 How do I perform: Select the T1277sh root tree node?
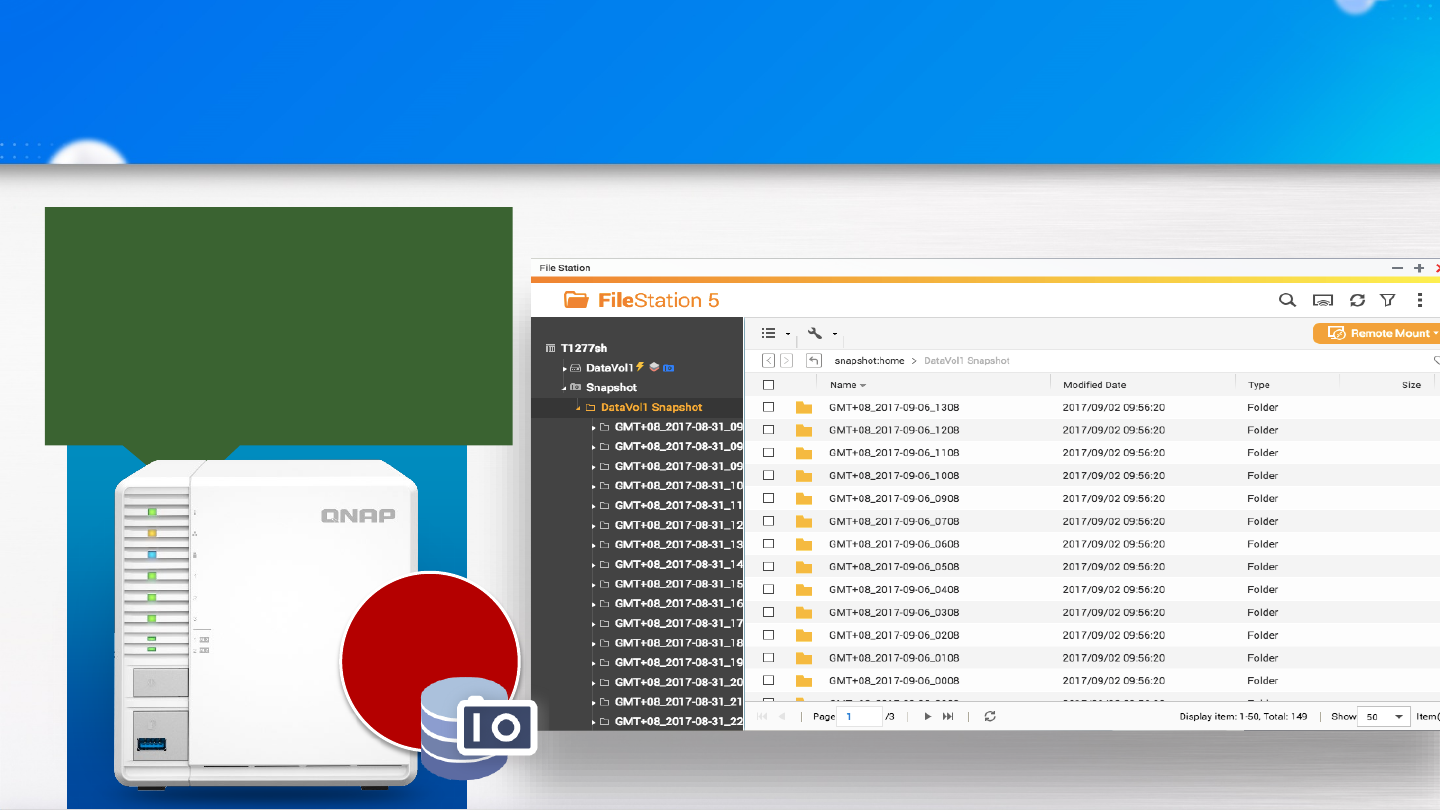[x=584, y=348]
